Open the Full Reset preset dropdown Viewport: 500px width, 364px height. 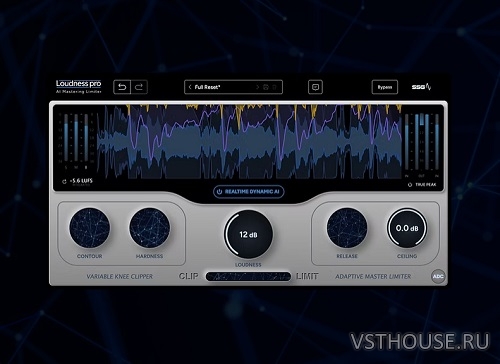pos(233,87)
